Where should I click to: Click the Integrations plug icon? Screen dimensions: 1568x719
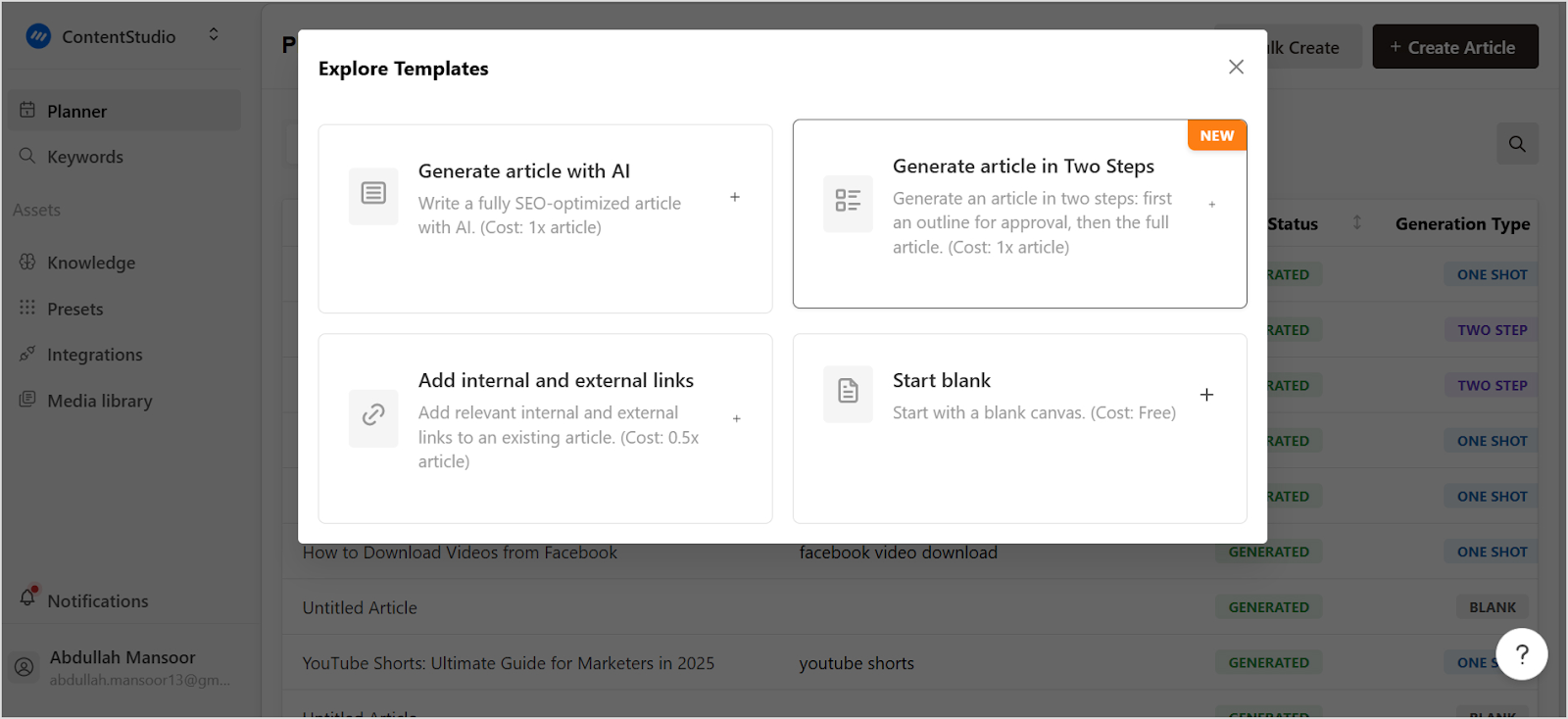click(27, 354)
